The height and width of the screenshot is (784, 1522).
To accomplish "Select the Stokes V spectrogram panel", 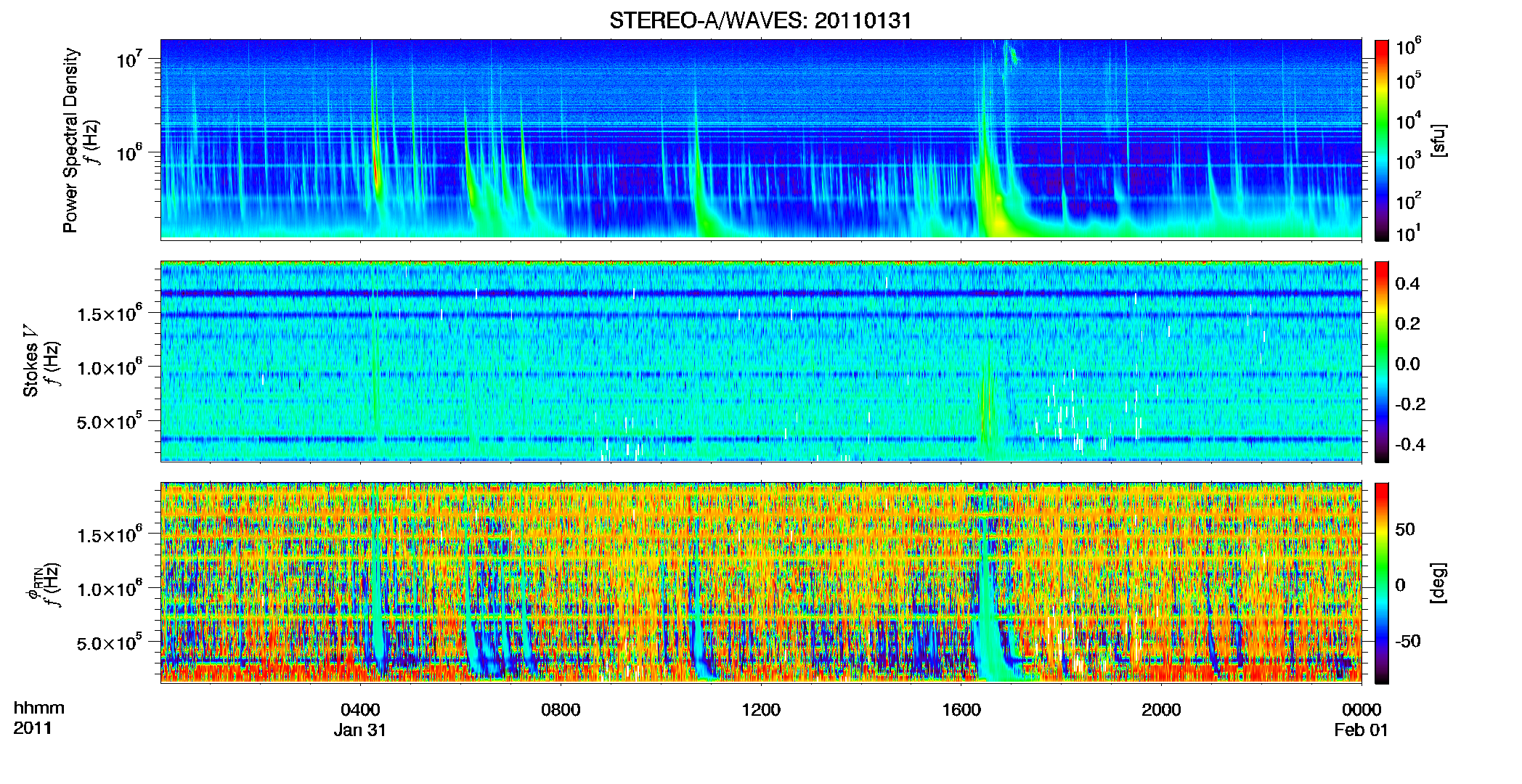I will 761,361.
